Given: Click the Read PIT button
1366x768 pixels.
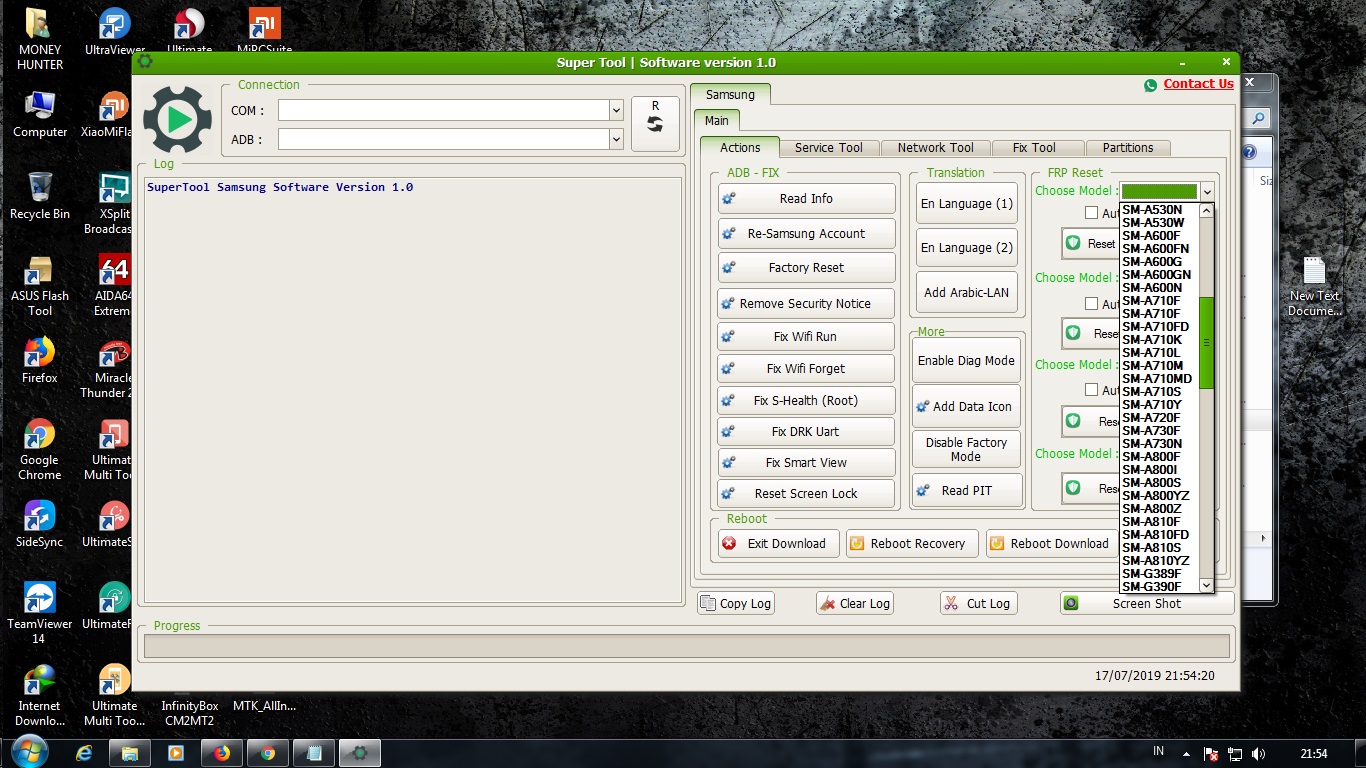Looking at the screenshot, I should point(966,491).
